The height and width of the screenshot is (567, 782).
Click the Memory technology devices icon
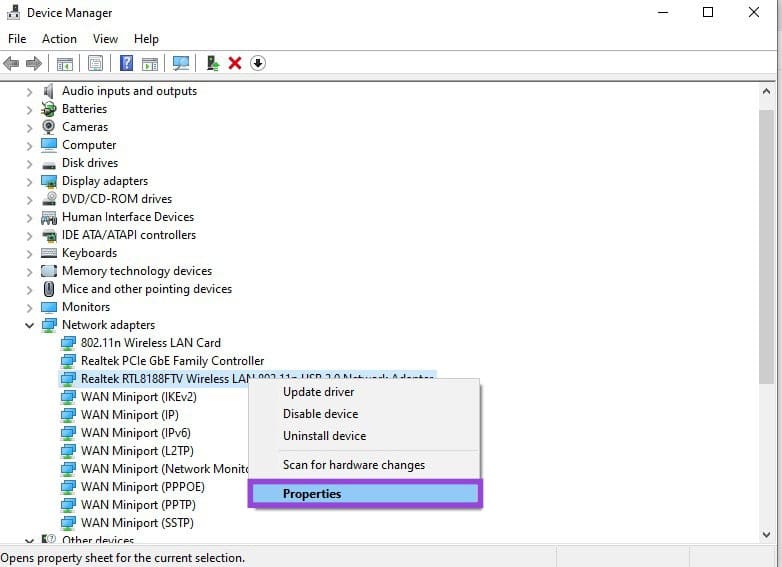49,271
